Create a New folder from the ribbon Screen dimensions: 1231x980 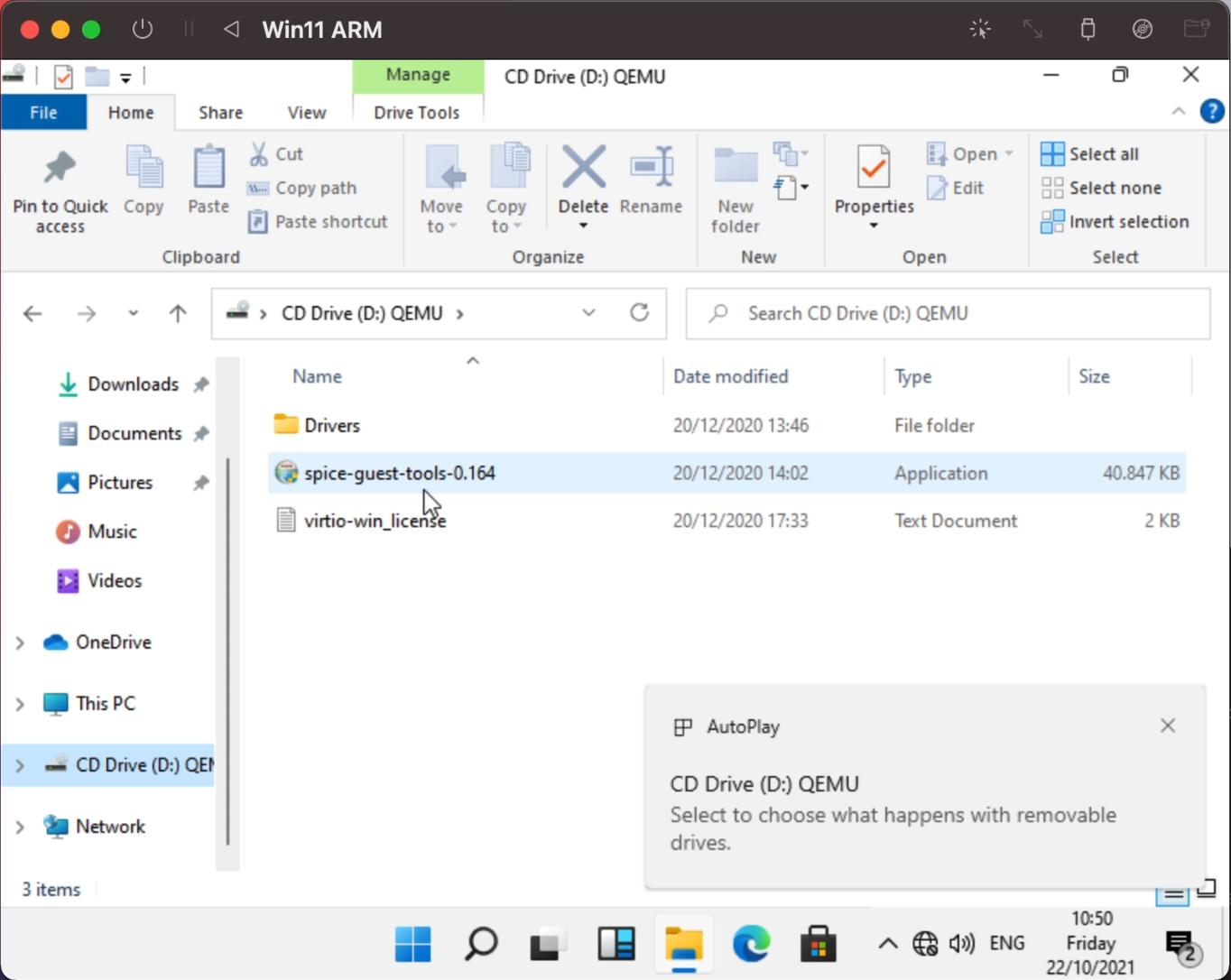pyautogui.click(x=735, y=185)
